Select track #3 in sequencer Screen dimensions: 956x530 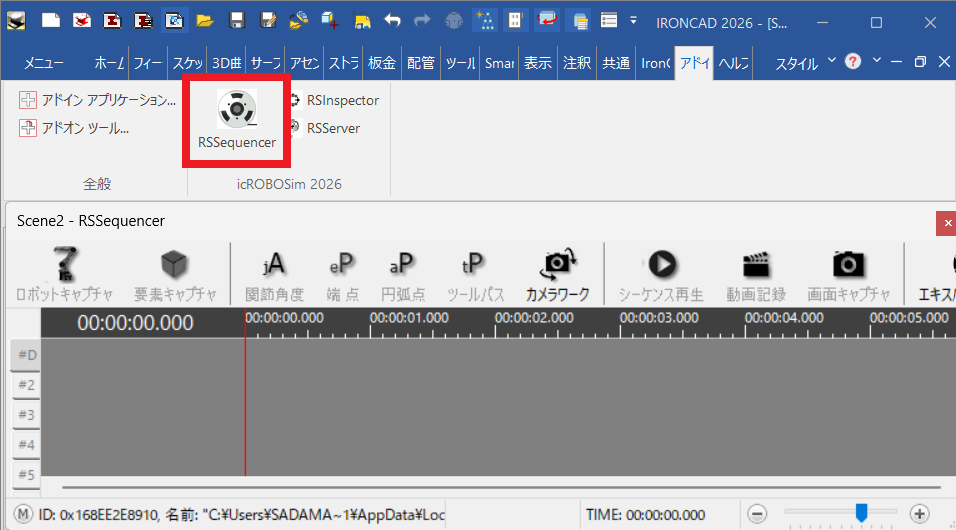click(x=26, y=415)
